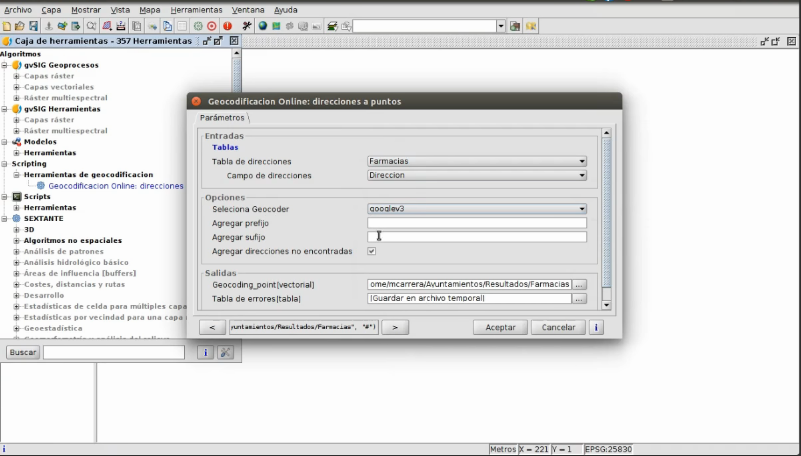The image size is (801, 456).
Task: Open the Herramientas menu
Action: coord(196,9)
